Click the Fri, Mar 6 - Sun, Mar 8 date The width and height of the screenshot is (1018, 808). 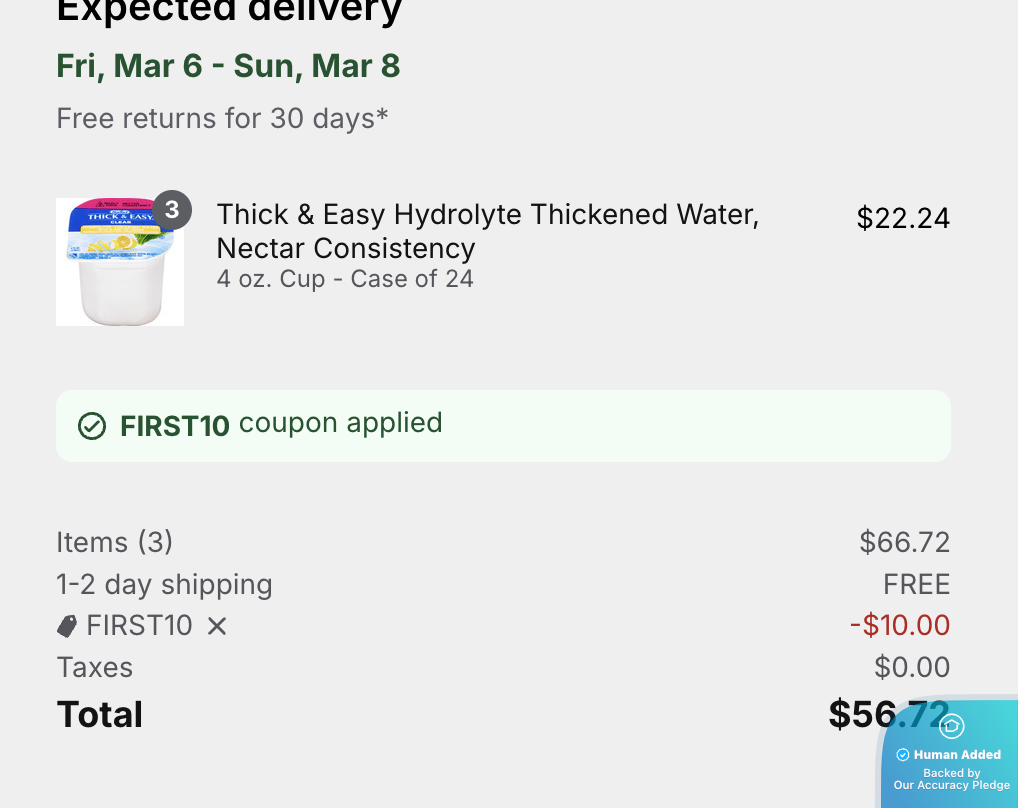tap(228, 66)
